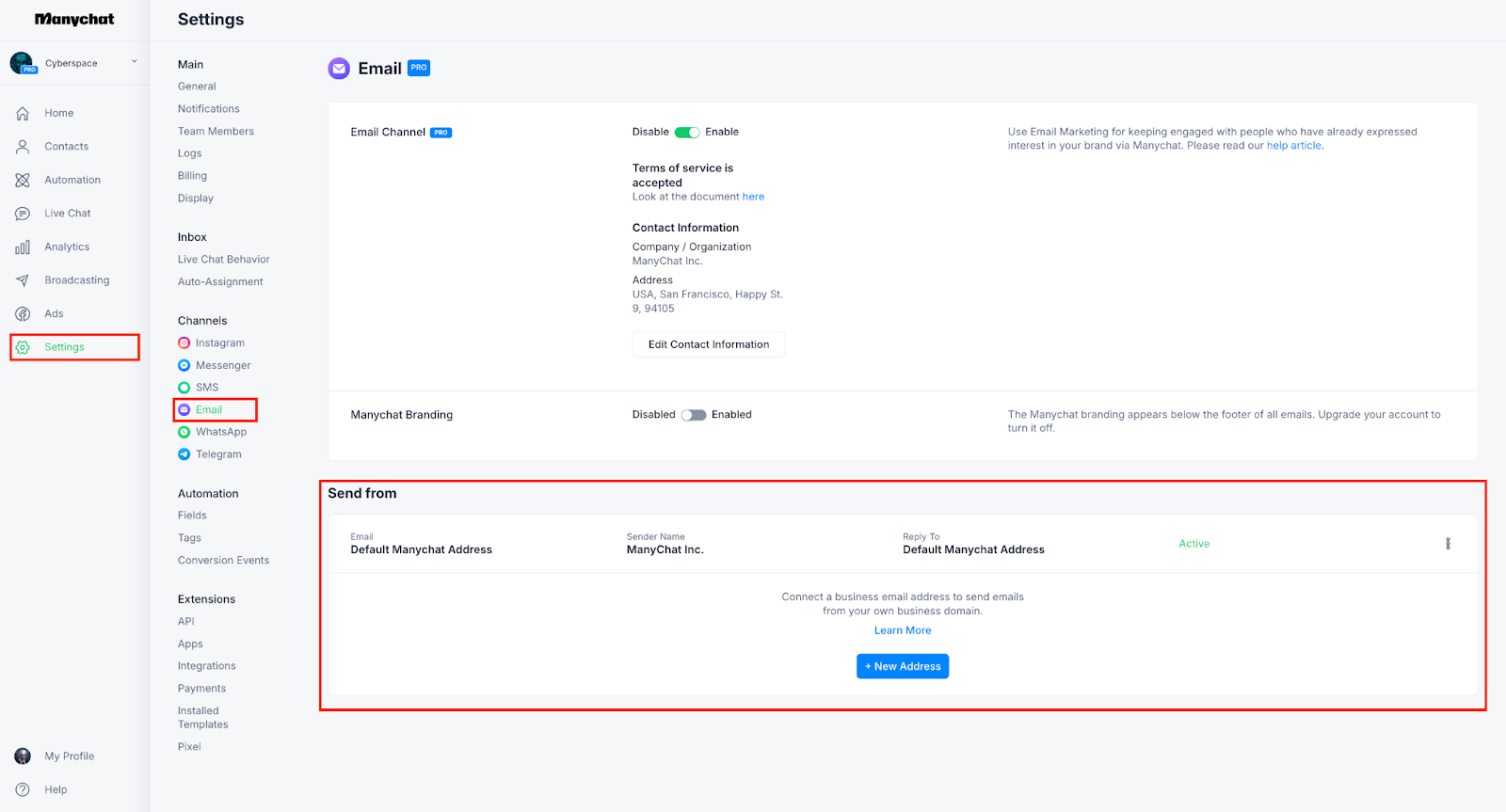Expand the Cyberspace account dropdown

pos(134,62)
